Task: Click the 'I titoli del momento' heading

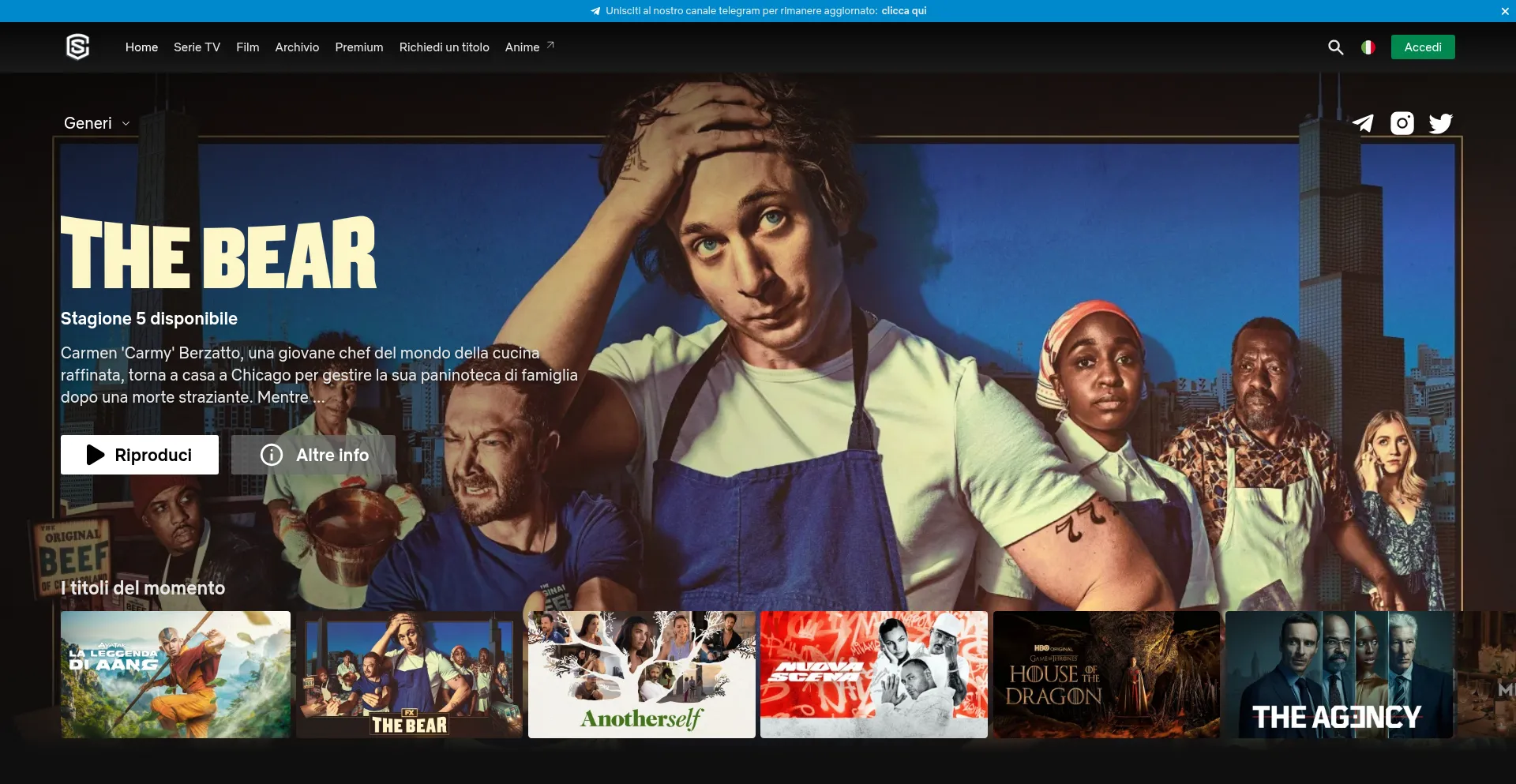Action: [143, 588]
